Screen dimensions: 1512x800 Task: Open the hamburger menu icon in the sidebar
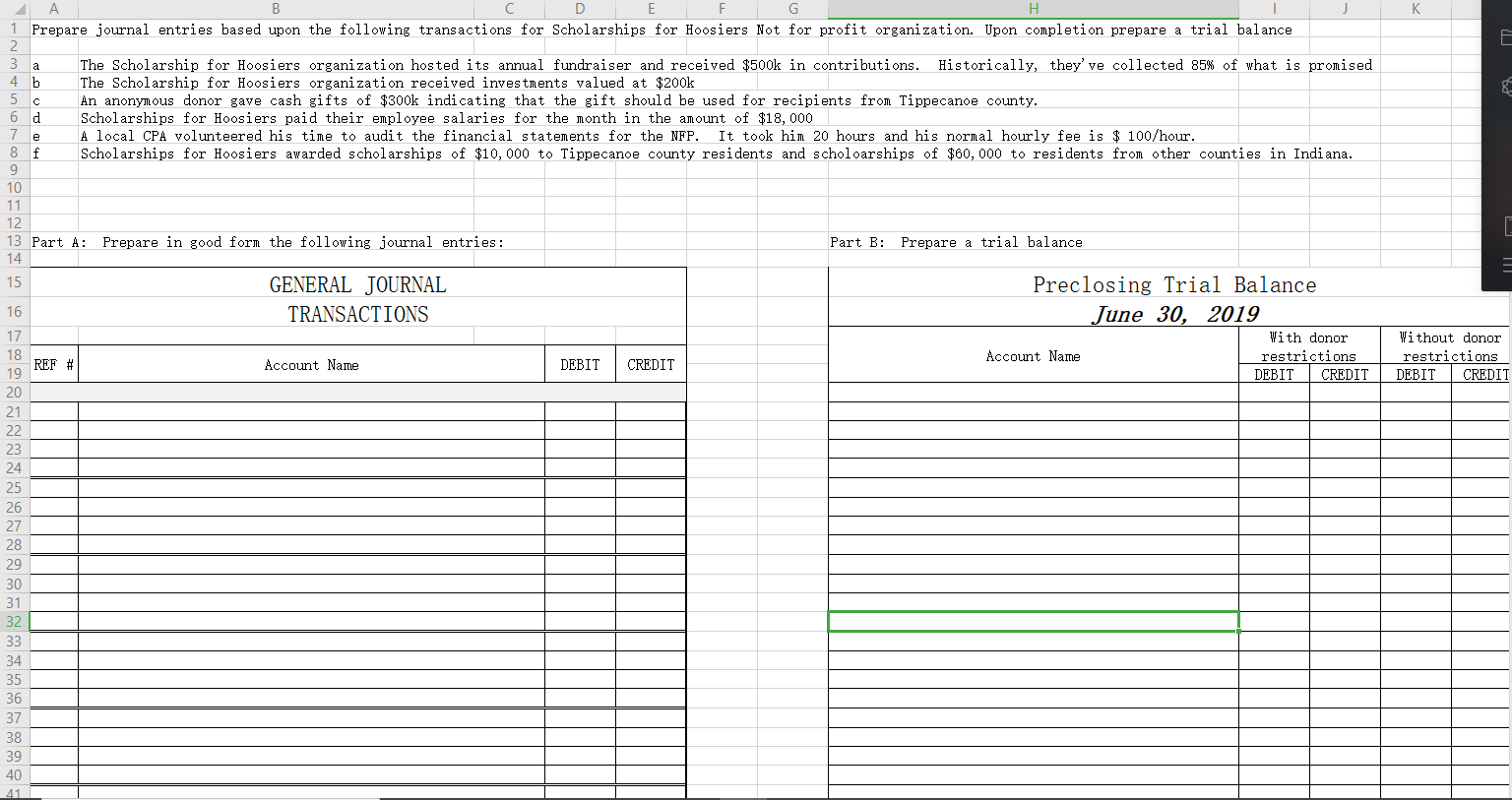pos(1505,265)
